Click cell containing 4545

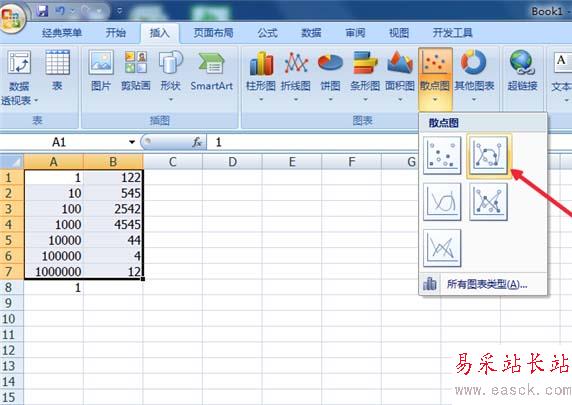pos(113,225)
